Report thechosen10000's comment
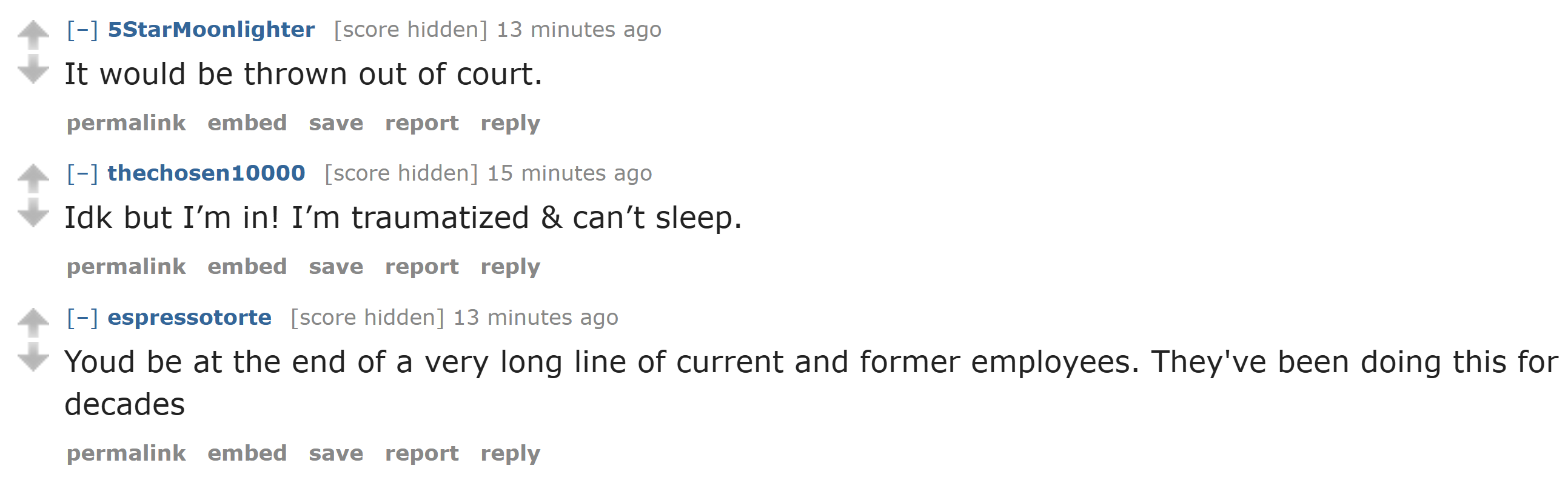This screenshot has width=1568, height=477. click(422, 267)
